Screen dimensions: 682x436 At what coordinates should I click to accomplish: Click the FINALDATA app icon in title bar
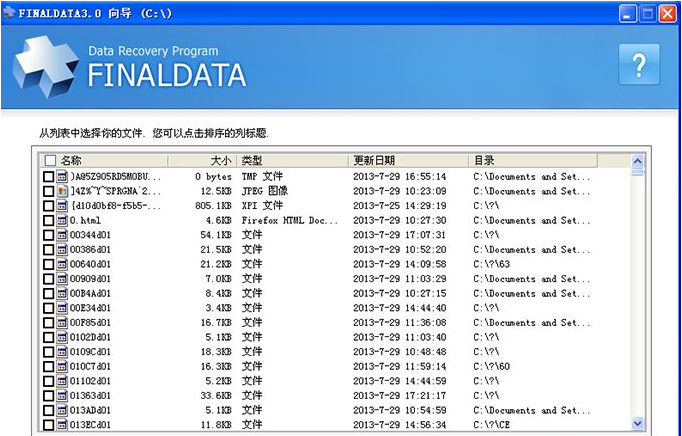(9, 13)
